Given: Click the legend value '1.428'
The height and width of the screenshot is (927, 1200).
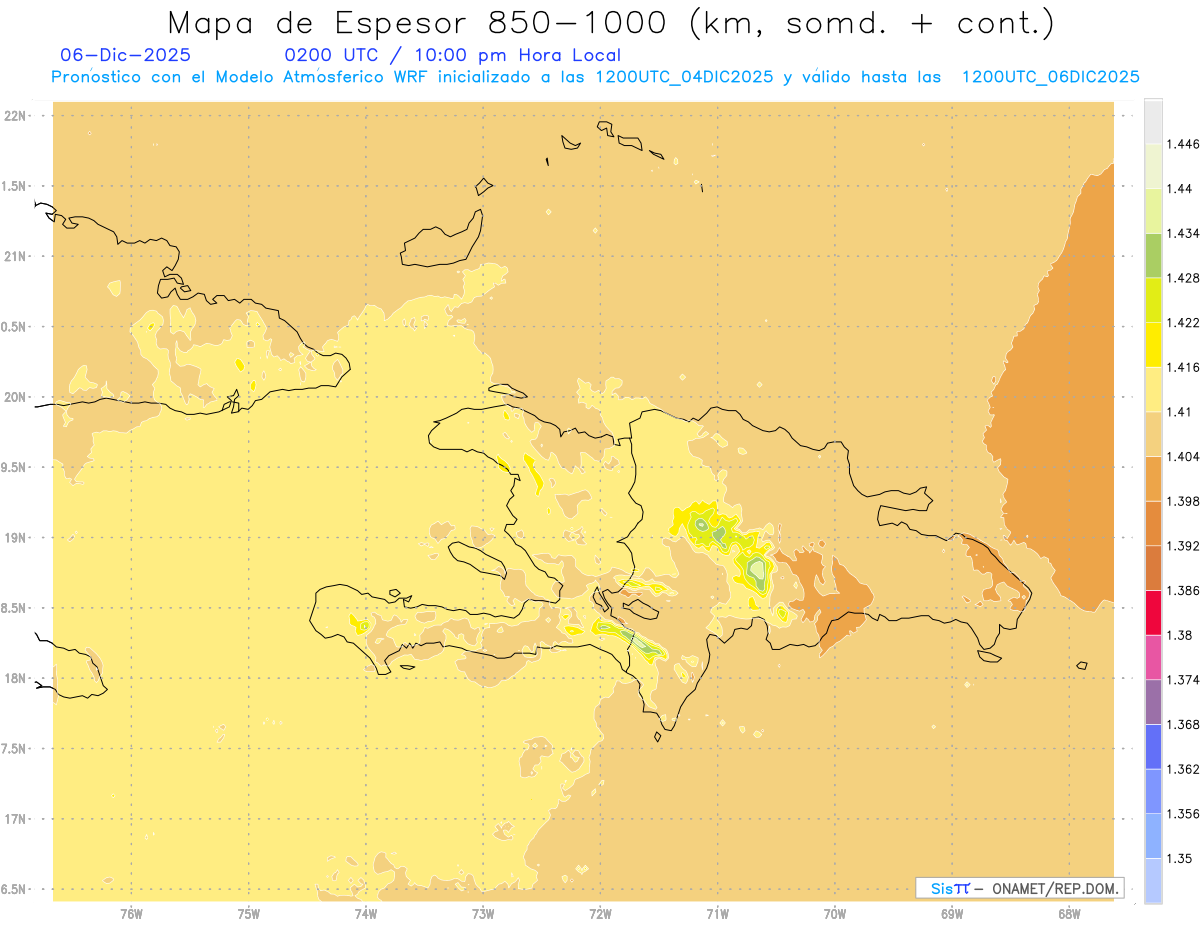Looking at the screenshot, I should (x=1183, y=278).
